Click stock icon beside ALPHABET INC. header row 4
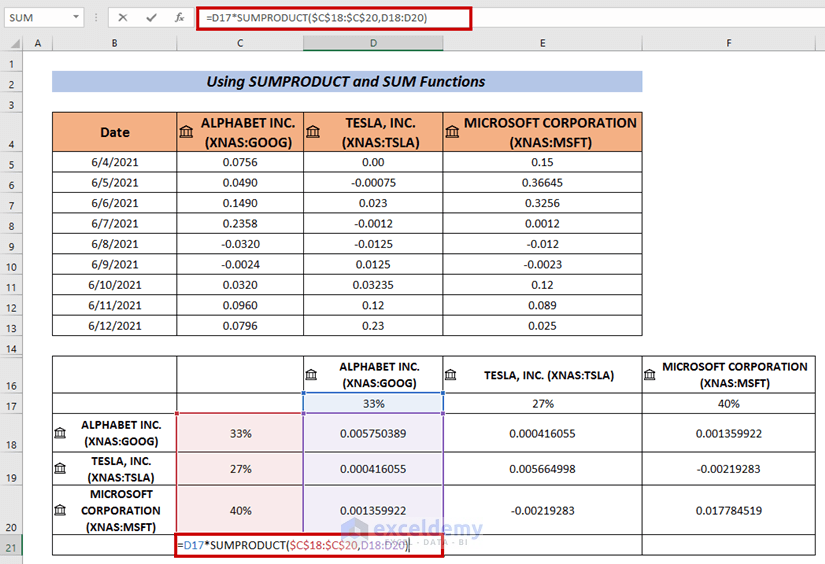Screen dimensions: 825x564 [186, 132]
